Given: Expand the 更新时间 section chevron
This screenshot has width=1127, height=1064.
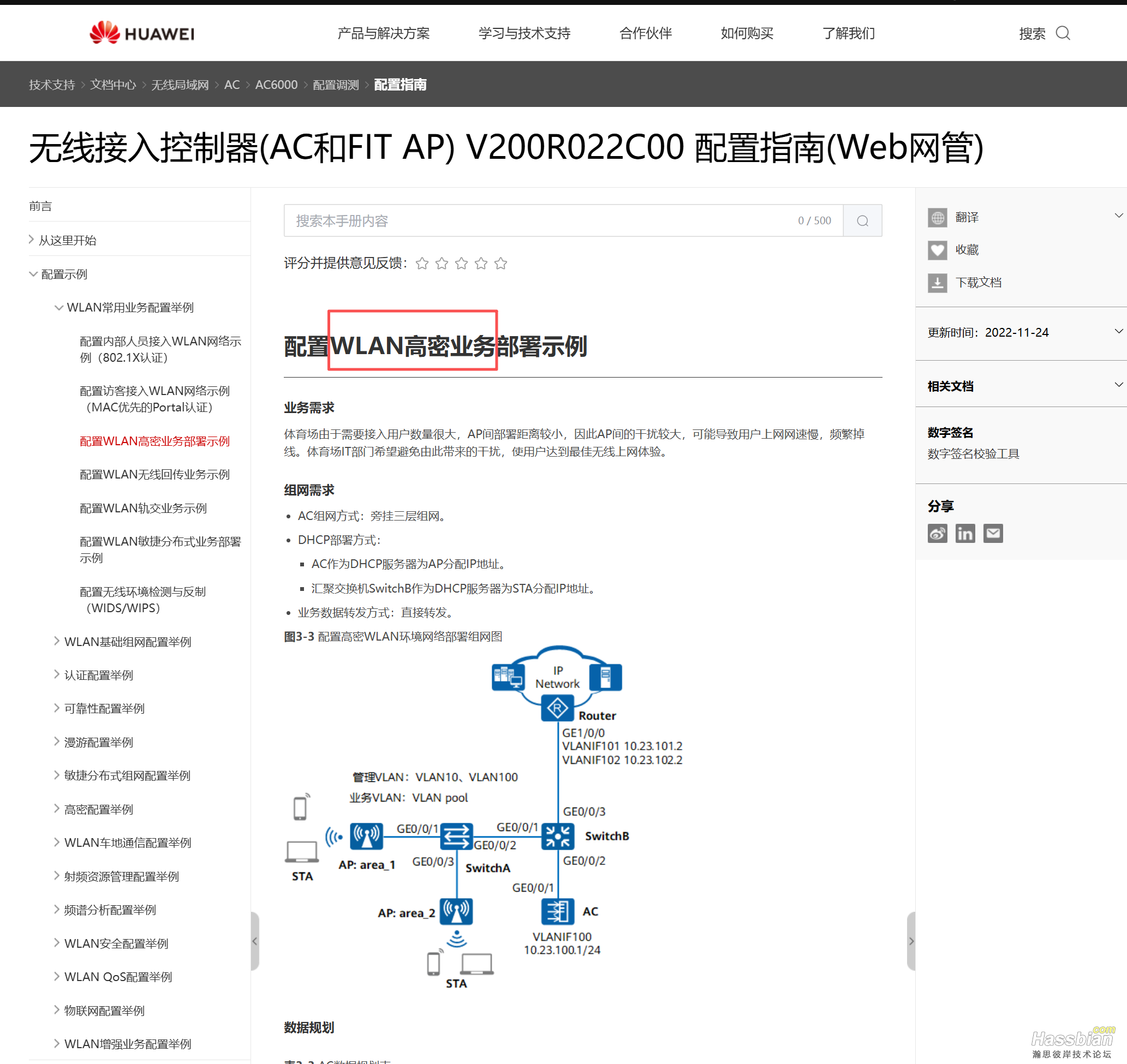Looking at the screenshot, I should [x=1118, y=331].
